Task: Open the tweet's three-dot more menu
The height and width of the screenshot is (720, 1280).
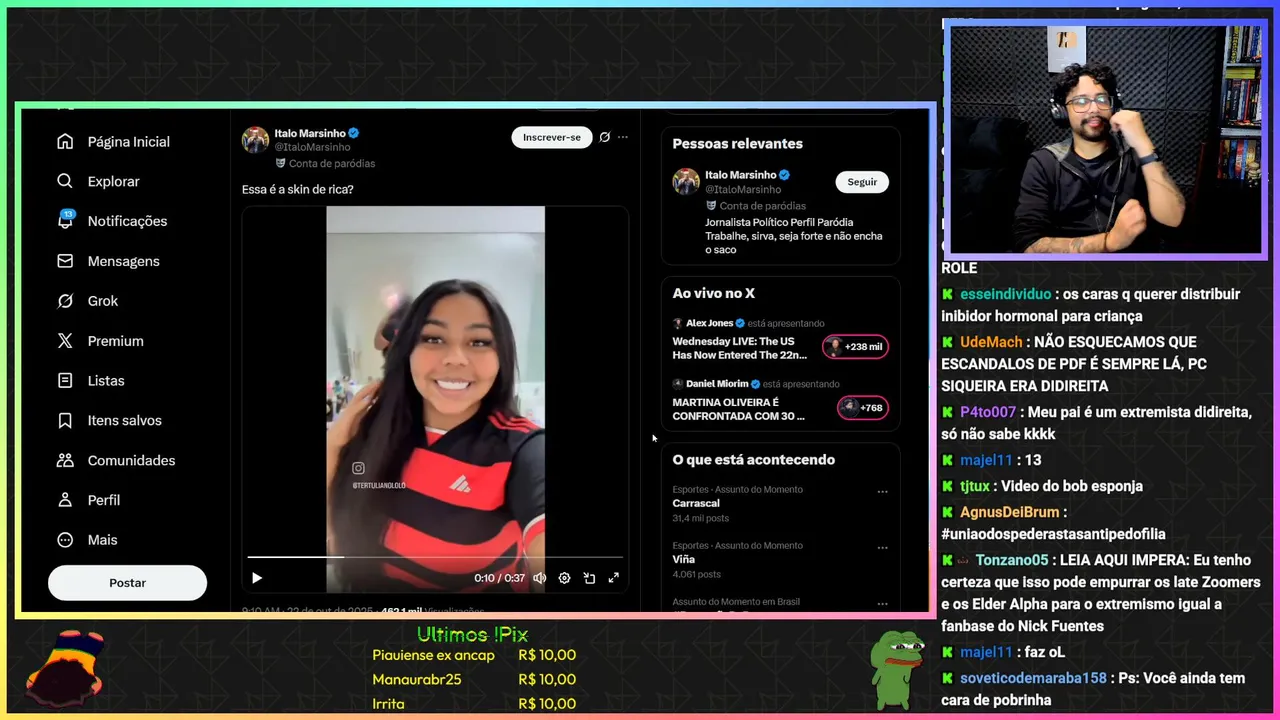Action: [623, 137]
